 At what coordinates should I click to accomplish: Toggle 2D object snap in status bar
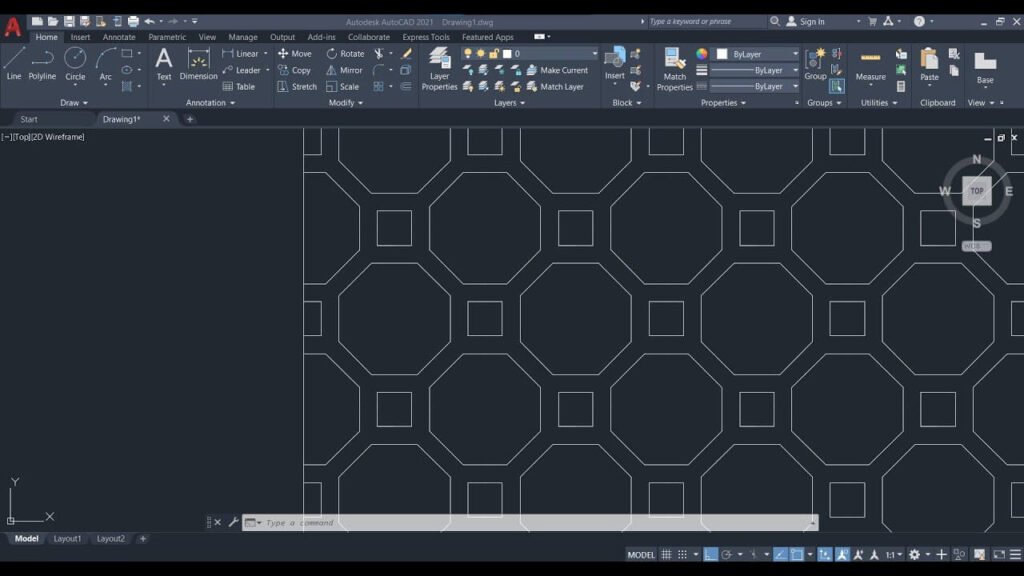point(797,554)
